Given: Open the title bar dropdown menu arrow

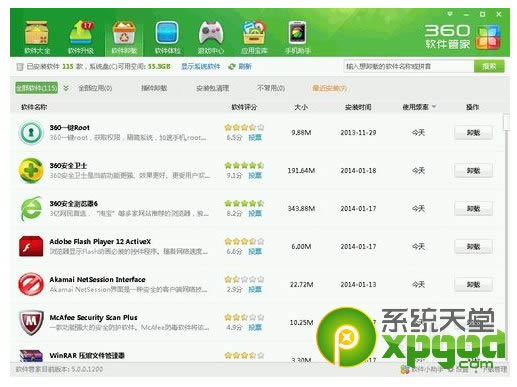Looking at the screenshot, I should [x=450, y=14].
